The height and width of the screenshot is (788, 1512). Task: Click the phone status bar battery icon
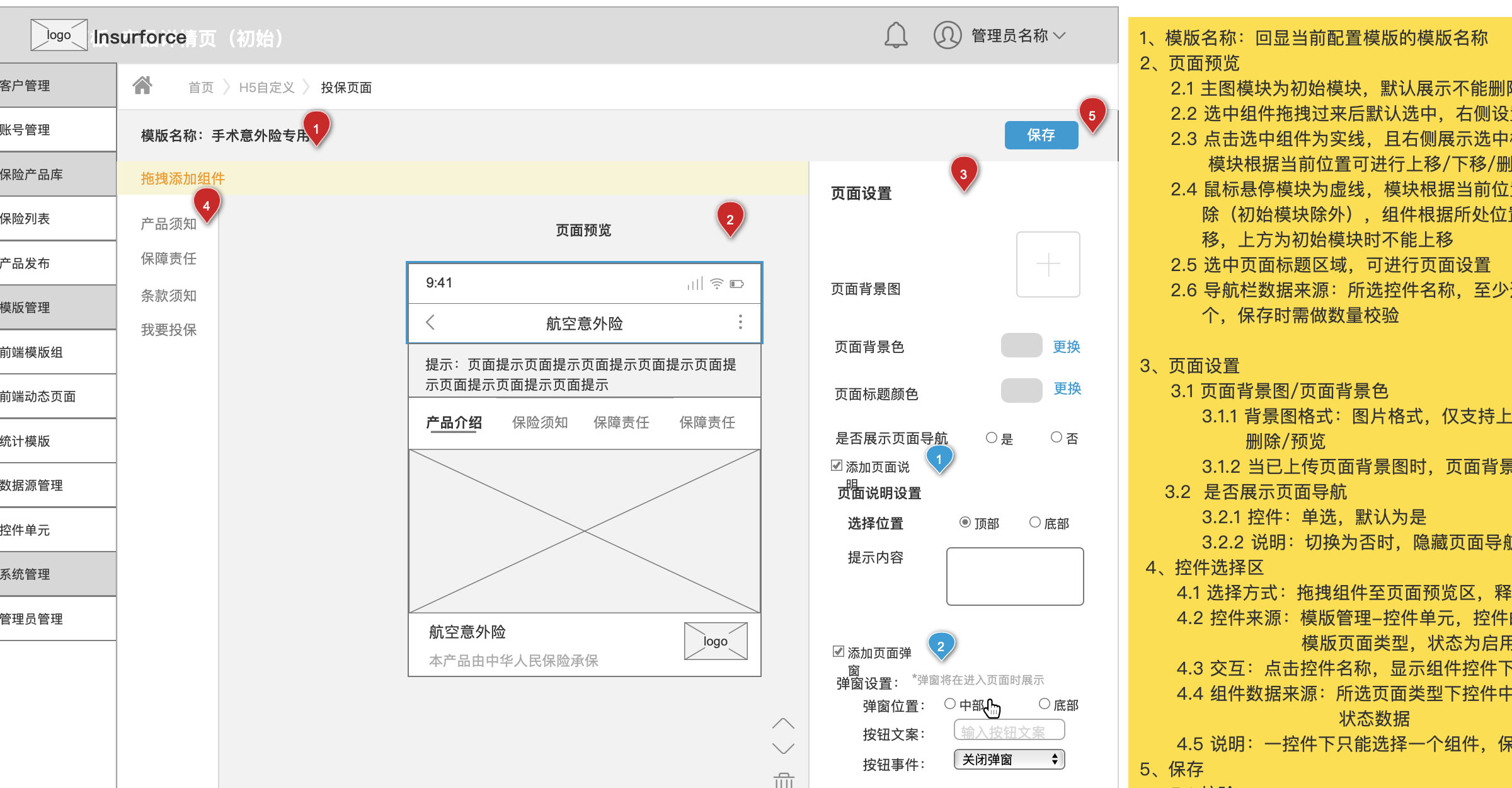pos(737,284)
